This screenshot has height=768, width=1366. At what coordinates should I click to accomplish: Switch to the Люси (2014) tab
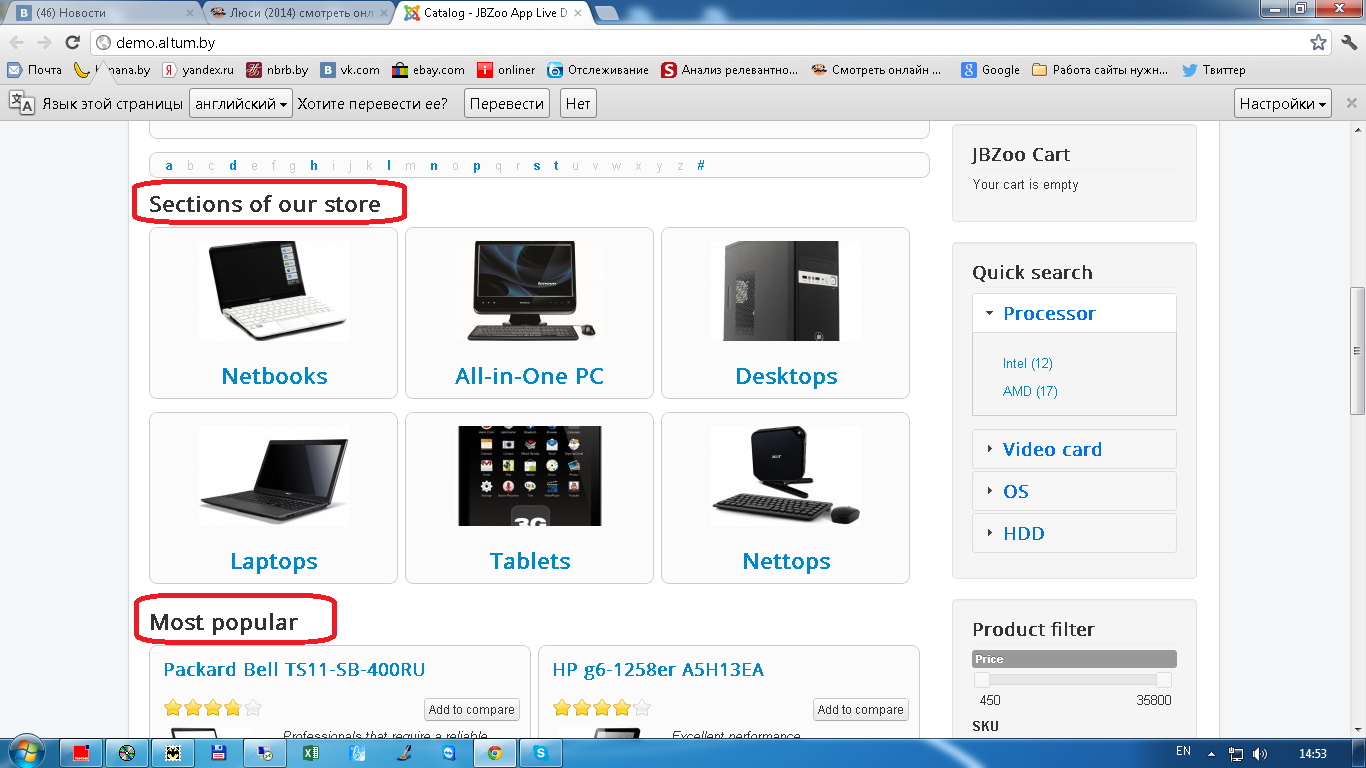tap(298, 13)
